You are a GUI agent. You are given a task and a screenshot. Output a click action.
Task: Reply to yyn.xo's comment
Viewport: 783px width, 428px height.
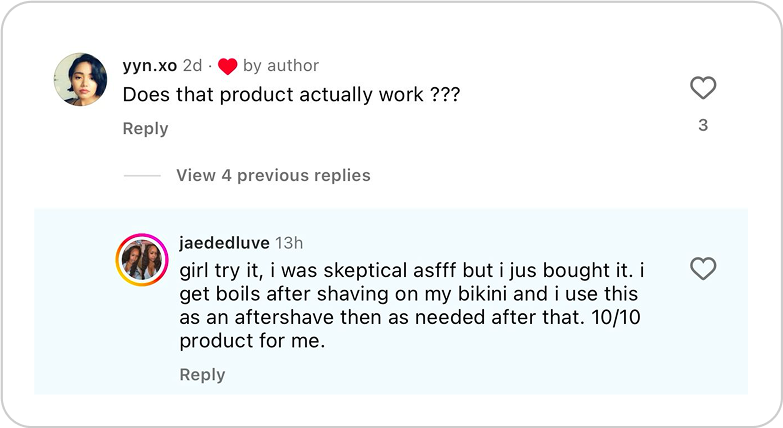[145, 128]
